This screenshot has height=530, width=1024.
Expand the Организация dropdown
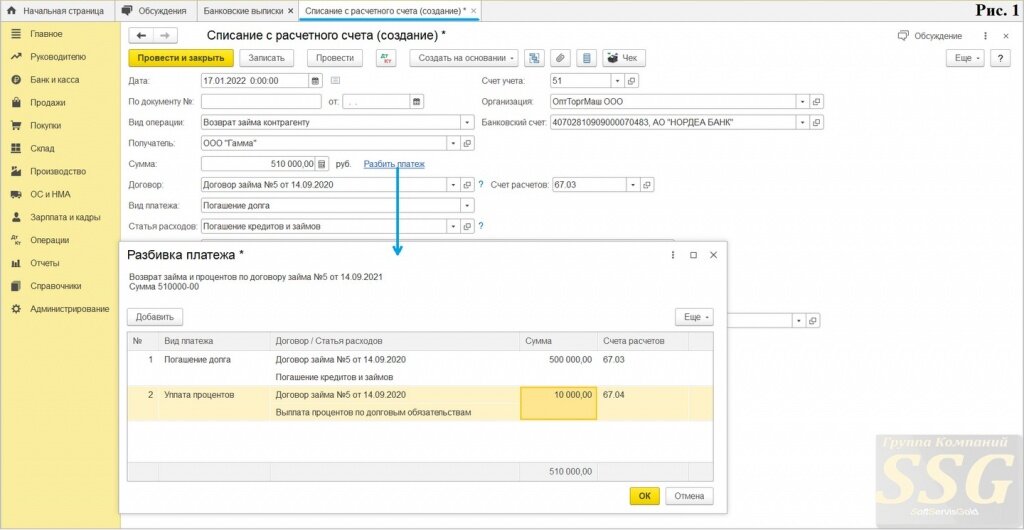(x=803, y=102)
